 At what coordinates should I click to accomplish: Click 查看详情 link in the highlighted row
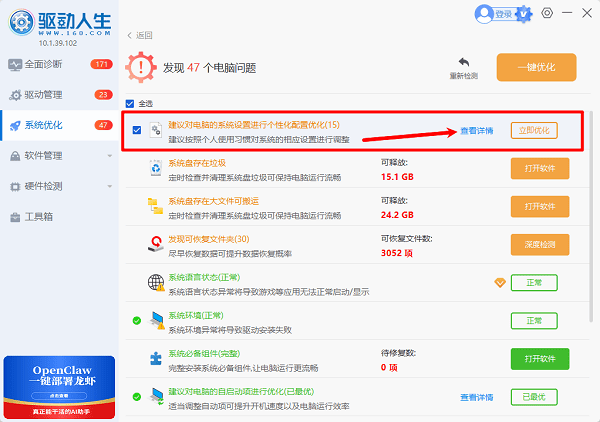click(x=476, y=131)
